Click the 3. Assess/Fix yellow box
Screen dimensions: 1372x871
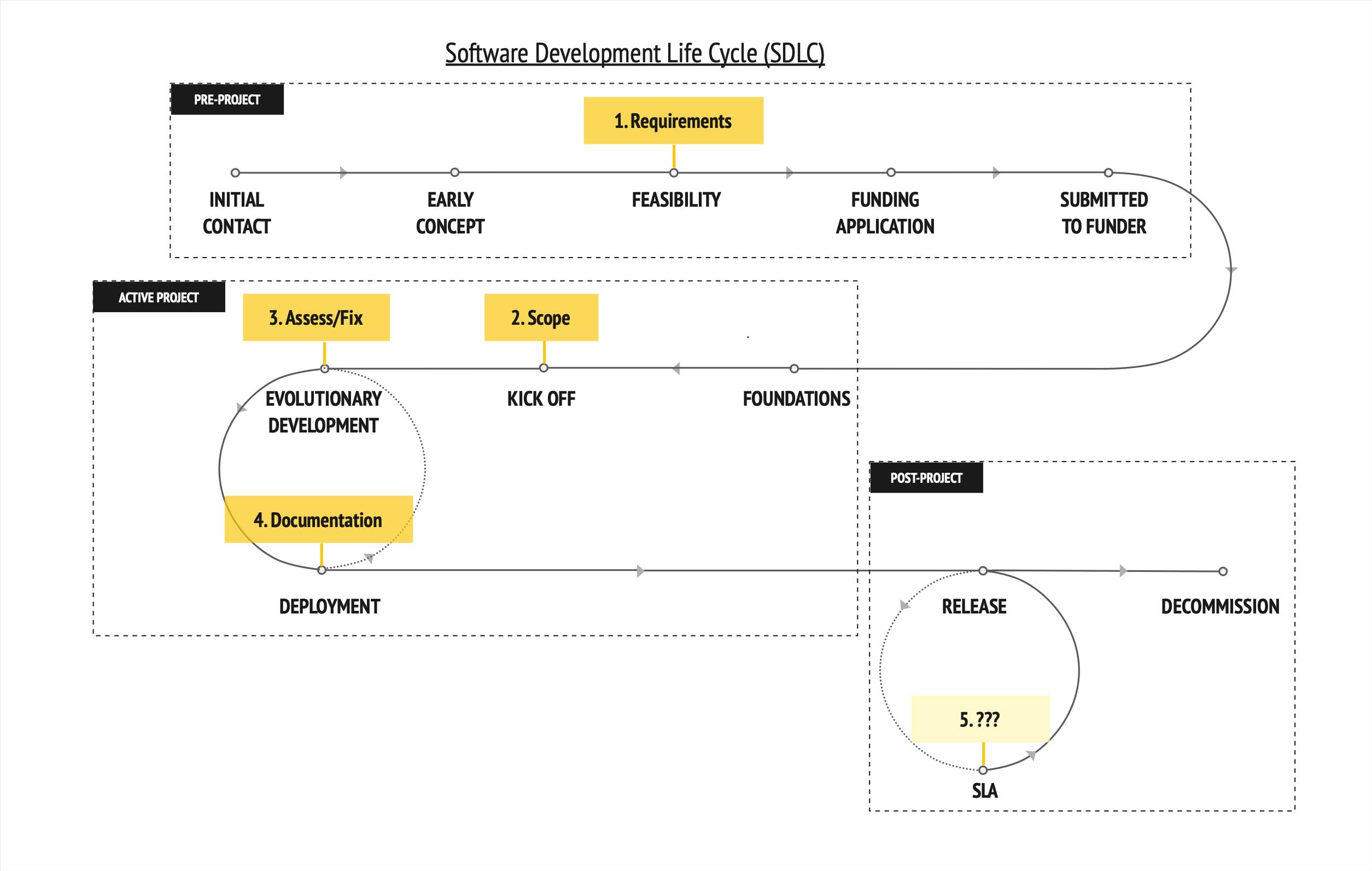(x=316, y=317)
